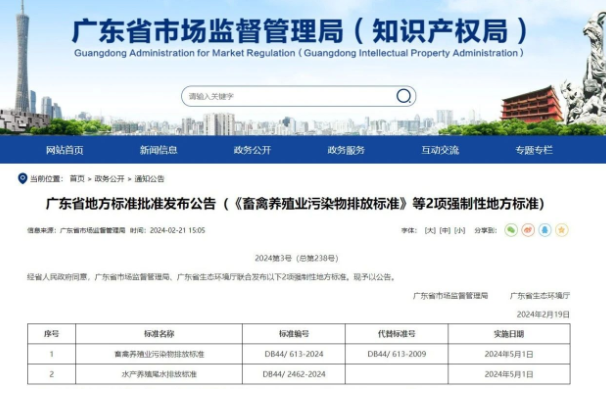This screenshot has height=408, width=606.
Task: Click table header 序号
Action: (x=51, y=334)
